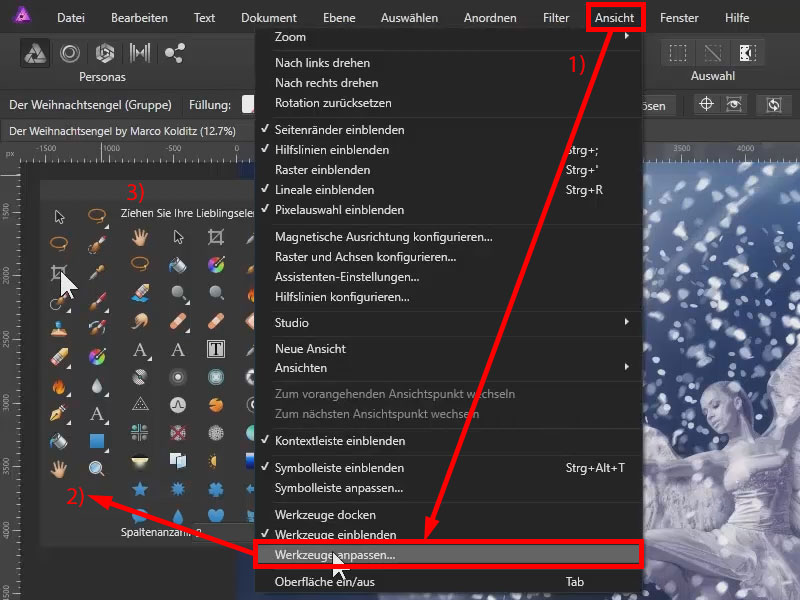
Task: Click the Affinity Photo logo icon
Action: (x=22, y=16)
